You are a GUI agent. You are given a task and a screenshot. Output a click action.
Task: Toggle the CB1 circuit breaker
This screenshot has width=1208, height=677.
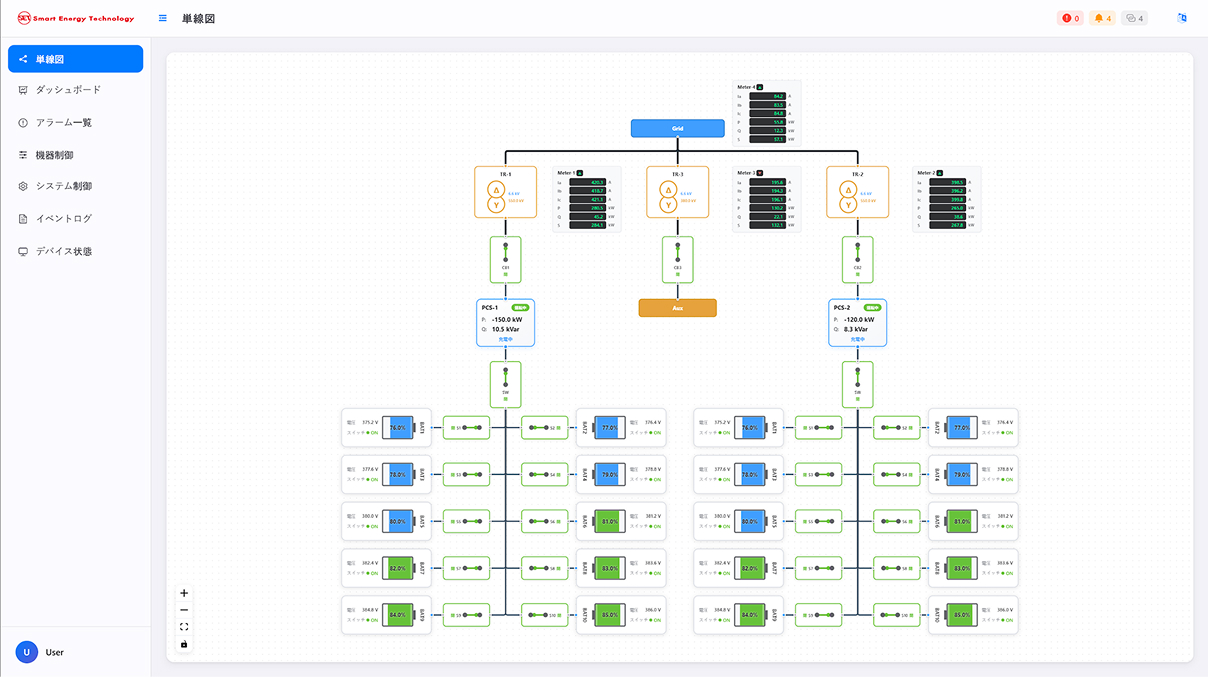point(506,258)
